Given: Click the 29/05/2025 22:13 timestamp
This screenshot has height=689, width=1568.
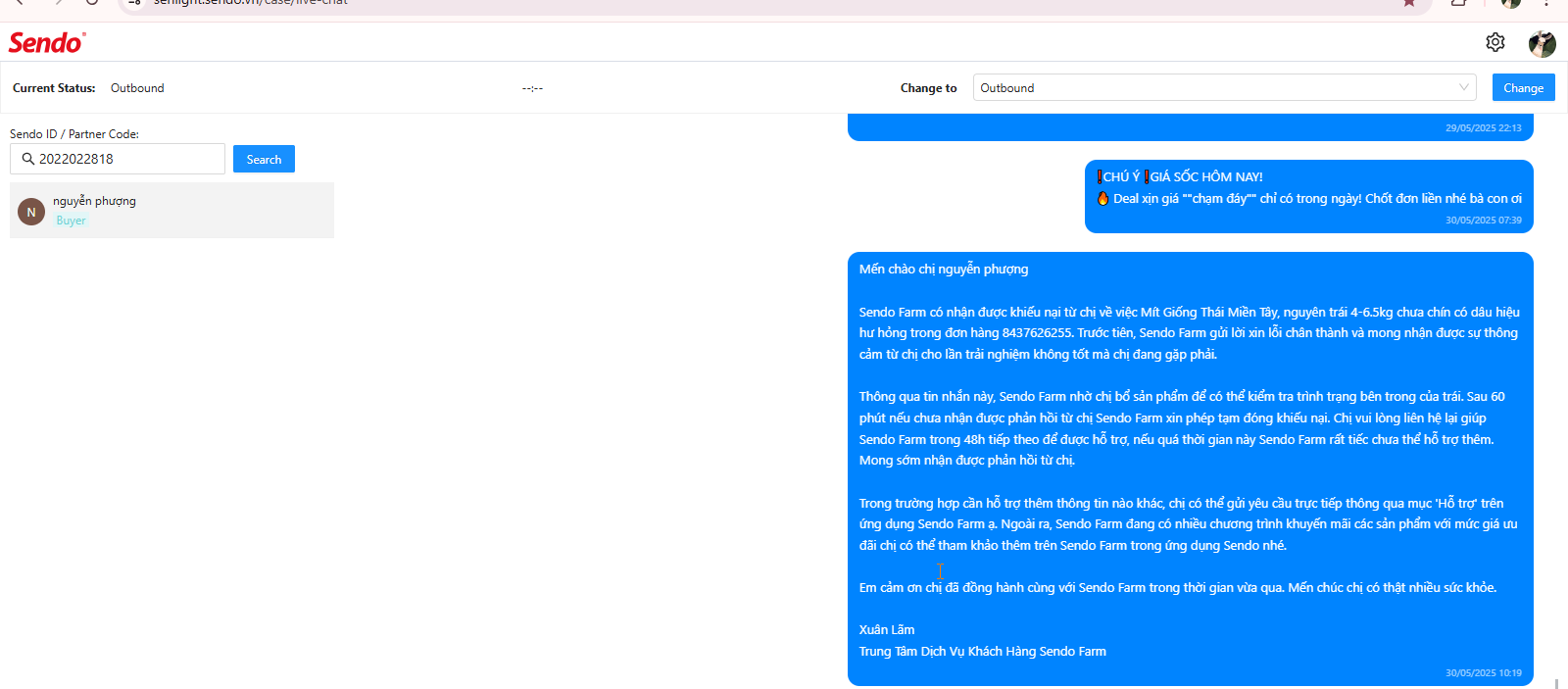Looking at the screenshot, I should (1484, 128).
